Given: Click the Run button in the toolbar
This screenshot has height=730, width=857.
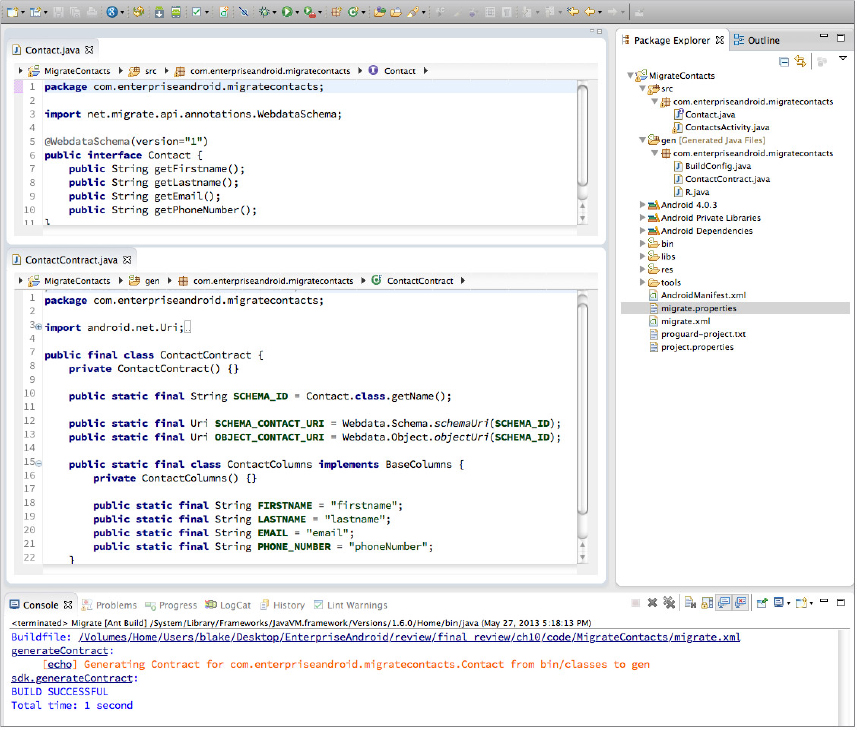Looking at the screenshot, I should tap(286, 12).
